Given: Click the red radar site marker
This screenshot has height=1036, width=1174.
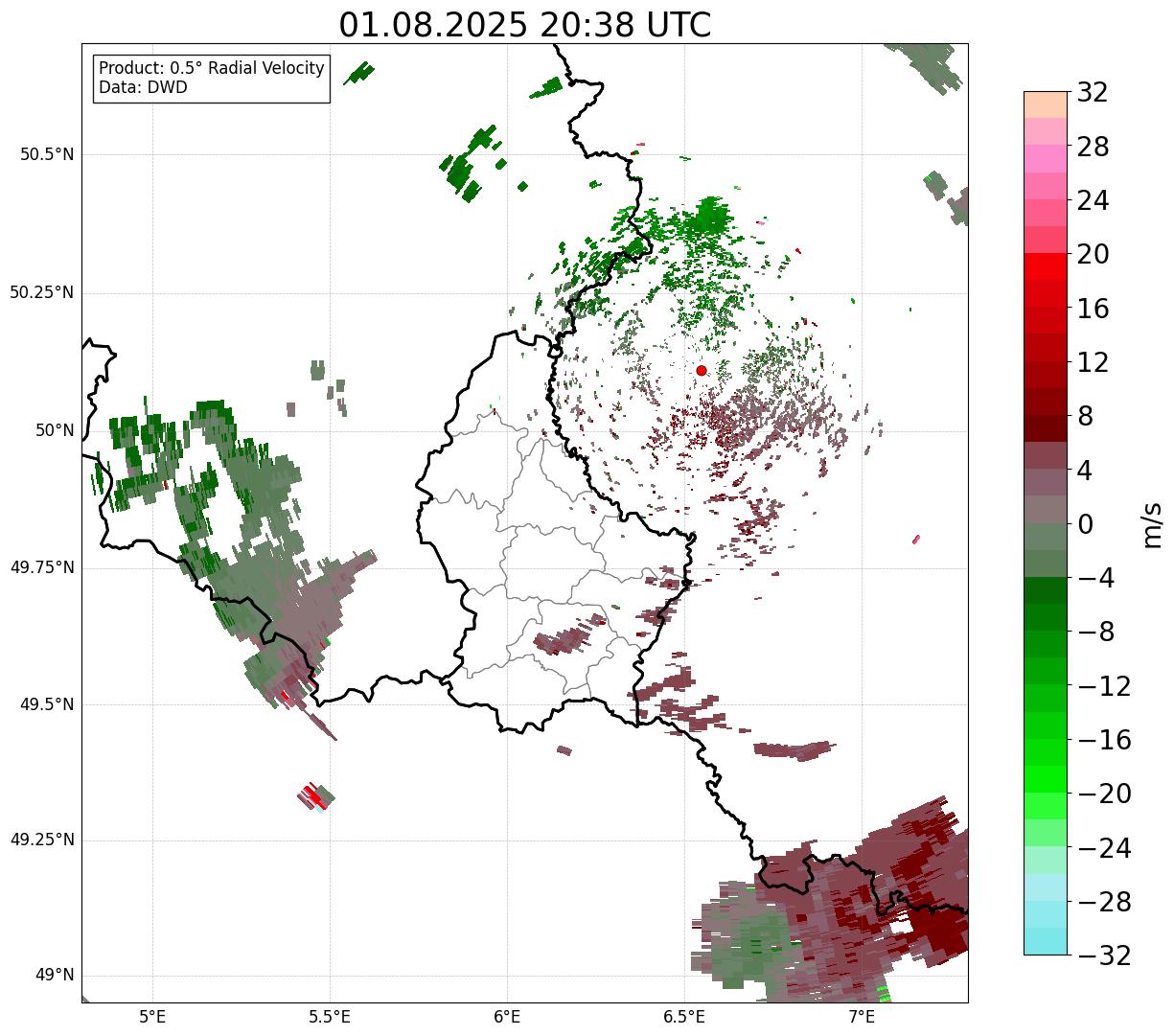Looking at the screenshot, I should click(702, 370).
